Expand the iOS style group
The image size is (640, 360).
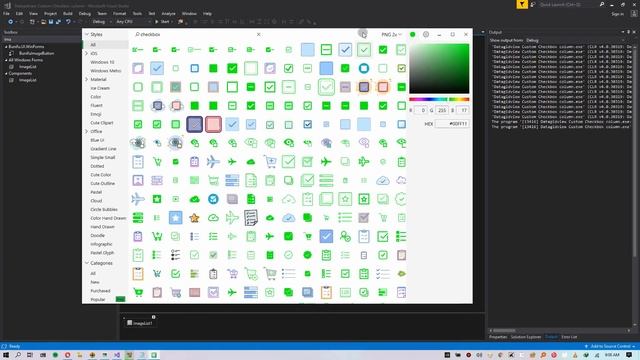pos(87,53)
